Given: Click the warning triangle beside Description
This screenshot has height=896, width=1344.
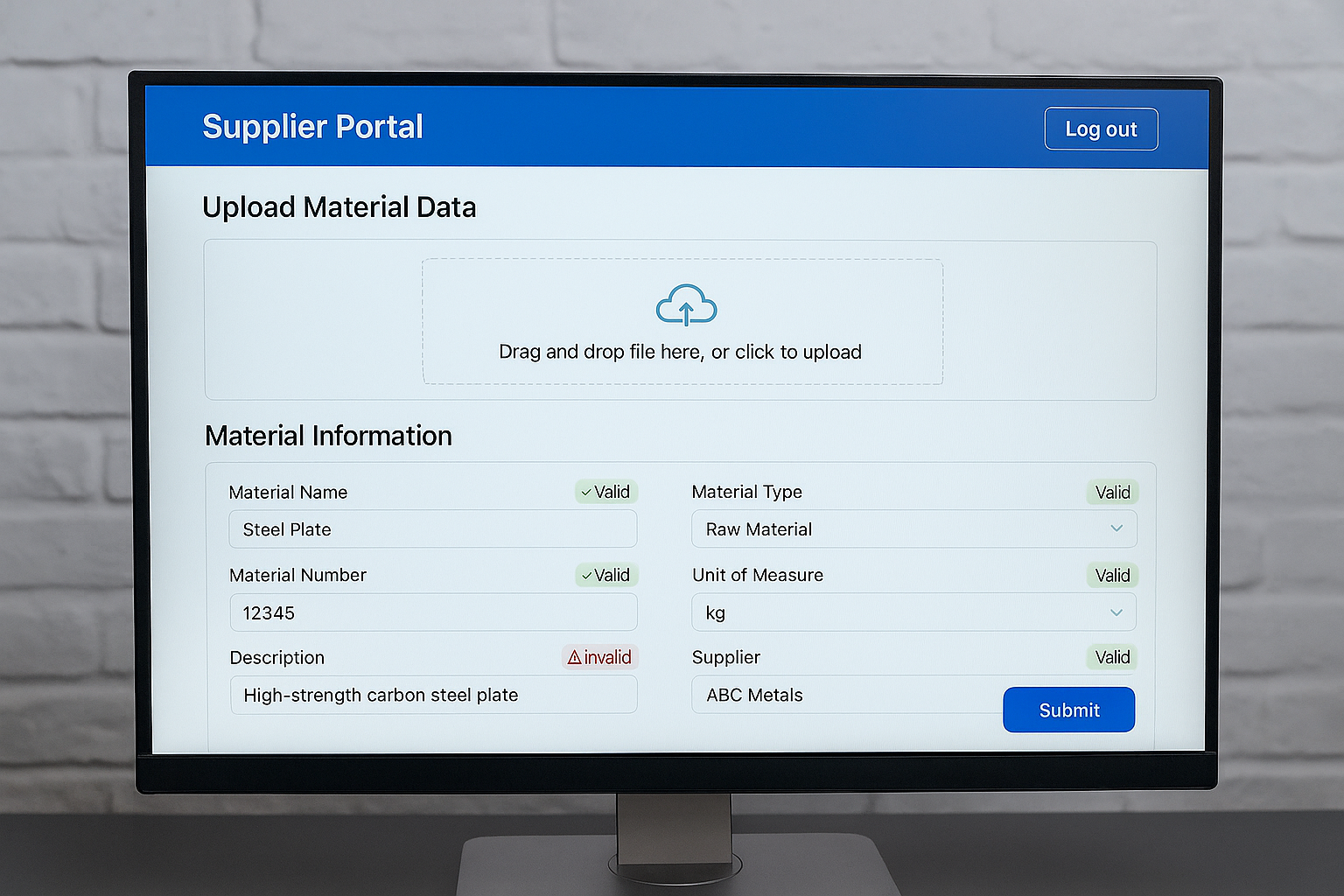Looking at the screenshot, I should click(574, 657).
